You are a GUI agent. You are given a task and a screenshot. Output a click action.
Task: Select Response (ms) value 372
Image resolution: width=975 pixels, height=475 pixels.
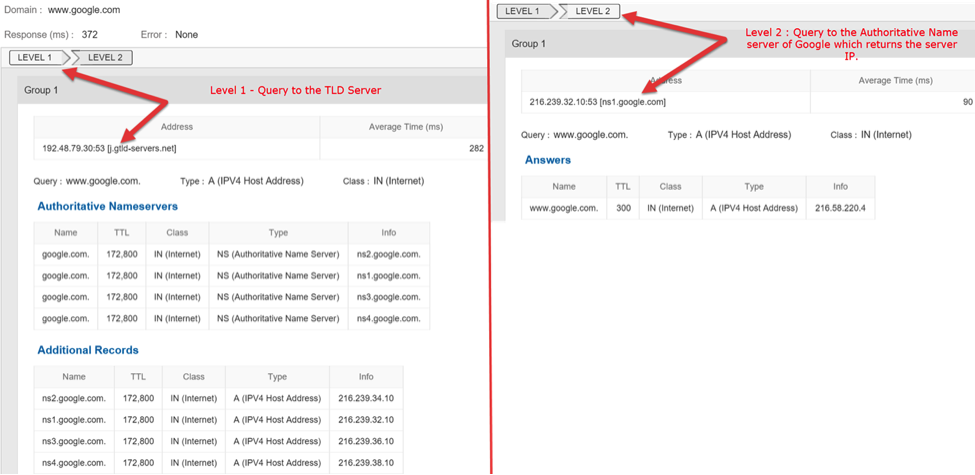point(90,35)
